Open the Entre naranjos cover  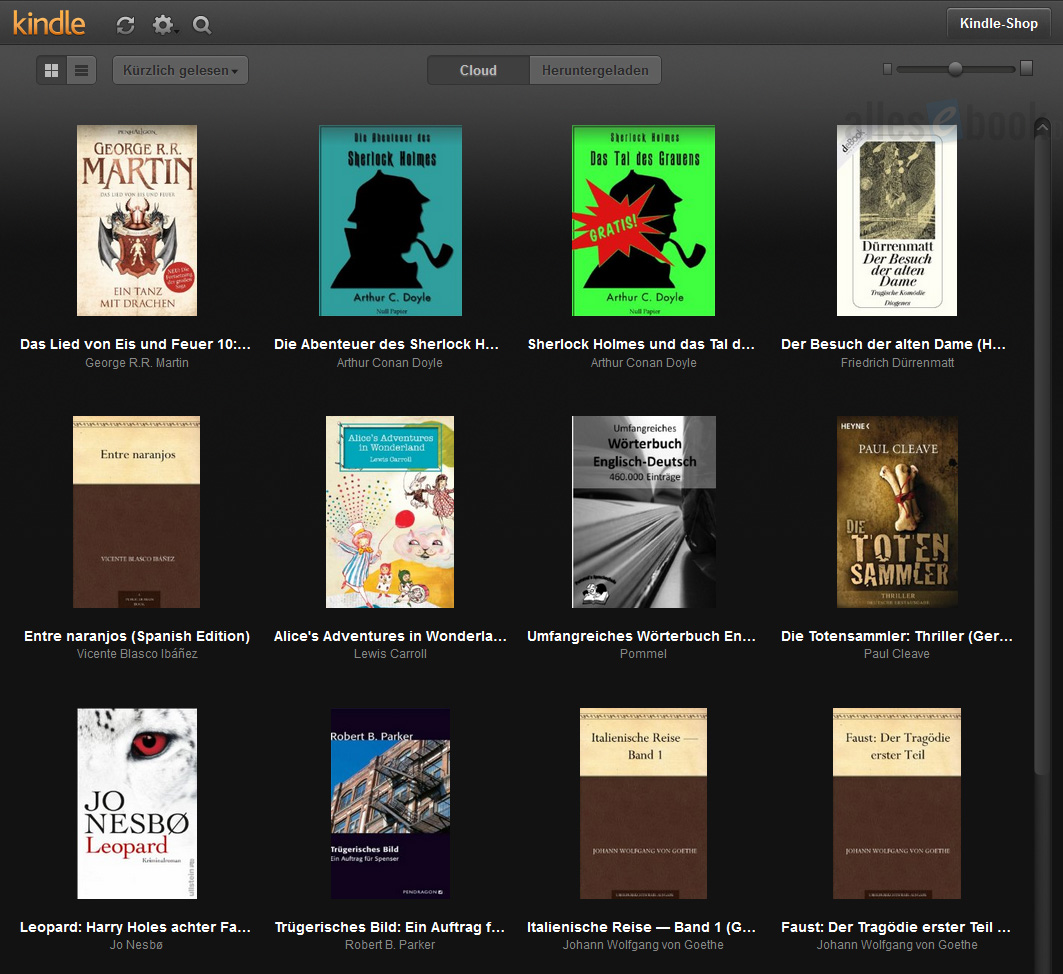(136, 512)
